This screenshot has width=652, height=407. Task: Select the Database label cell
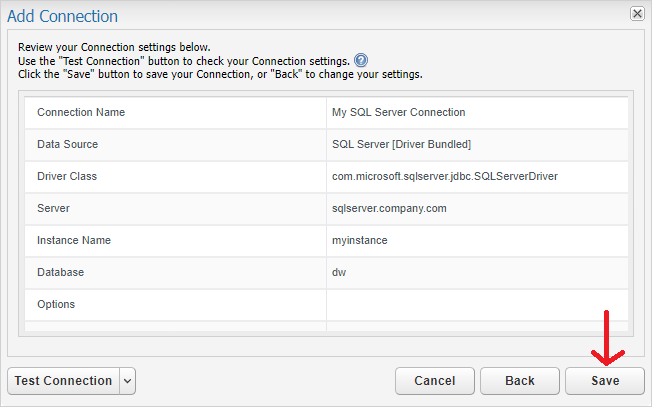175,272
